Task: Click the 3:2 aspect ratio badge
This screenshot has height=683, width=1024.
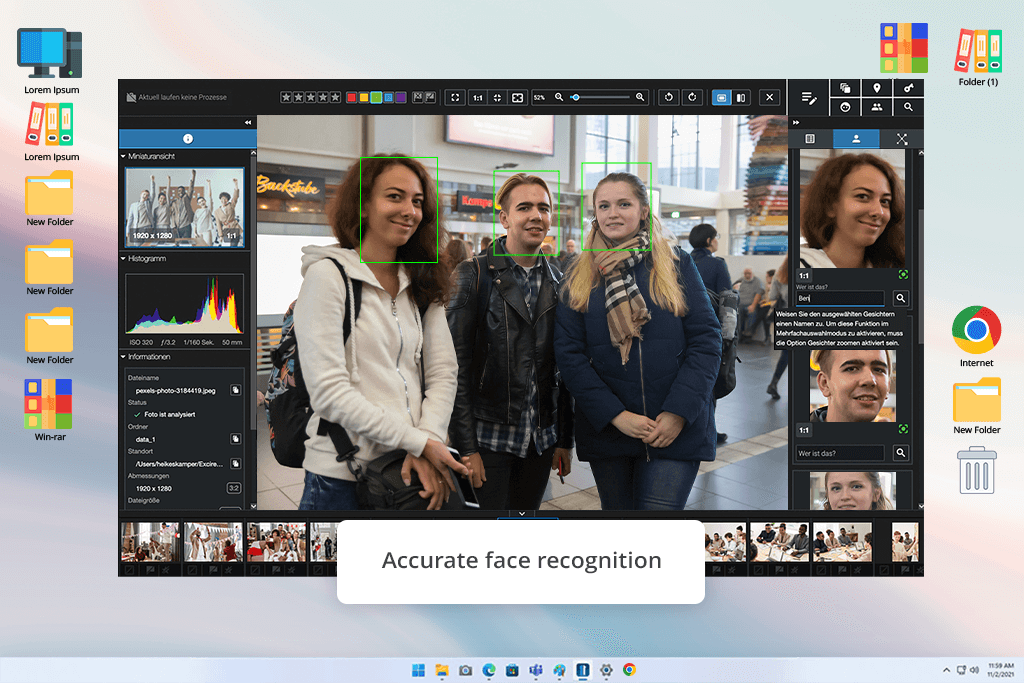Action: coord(233,488)
